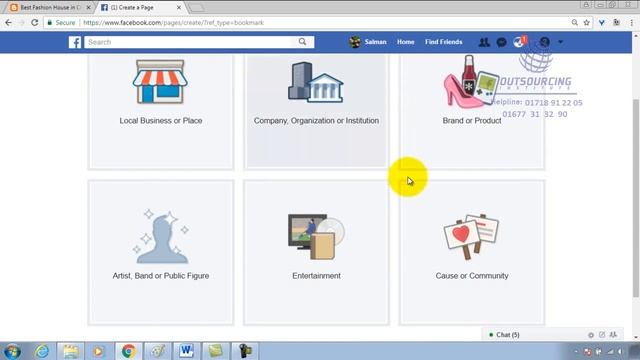Click the search magnifier button
This screenshot has height=360, width=640.
click(x=302, y=42)
